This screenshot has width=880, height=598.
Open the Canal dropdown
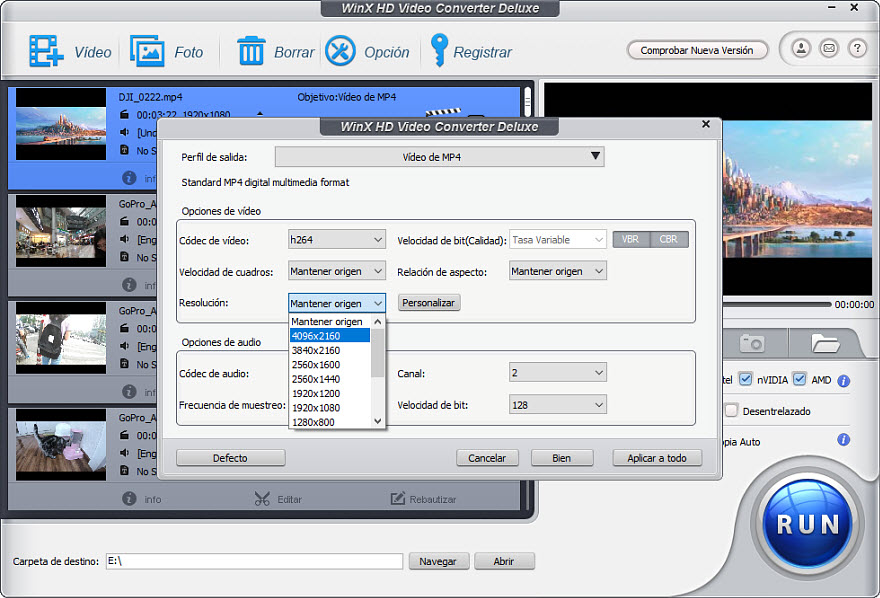coord(558,372)
